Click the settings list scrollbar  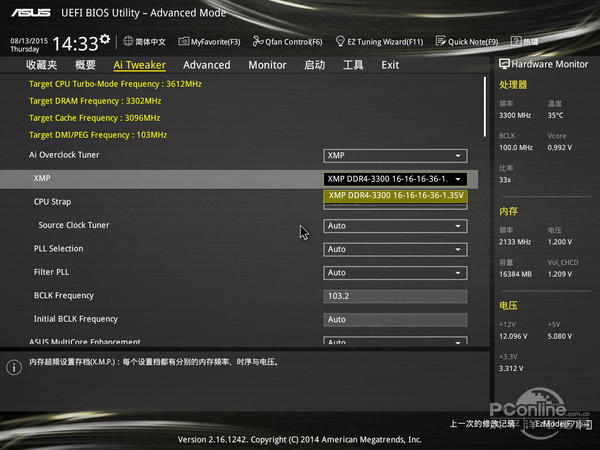(485, 107)
